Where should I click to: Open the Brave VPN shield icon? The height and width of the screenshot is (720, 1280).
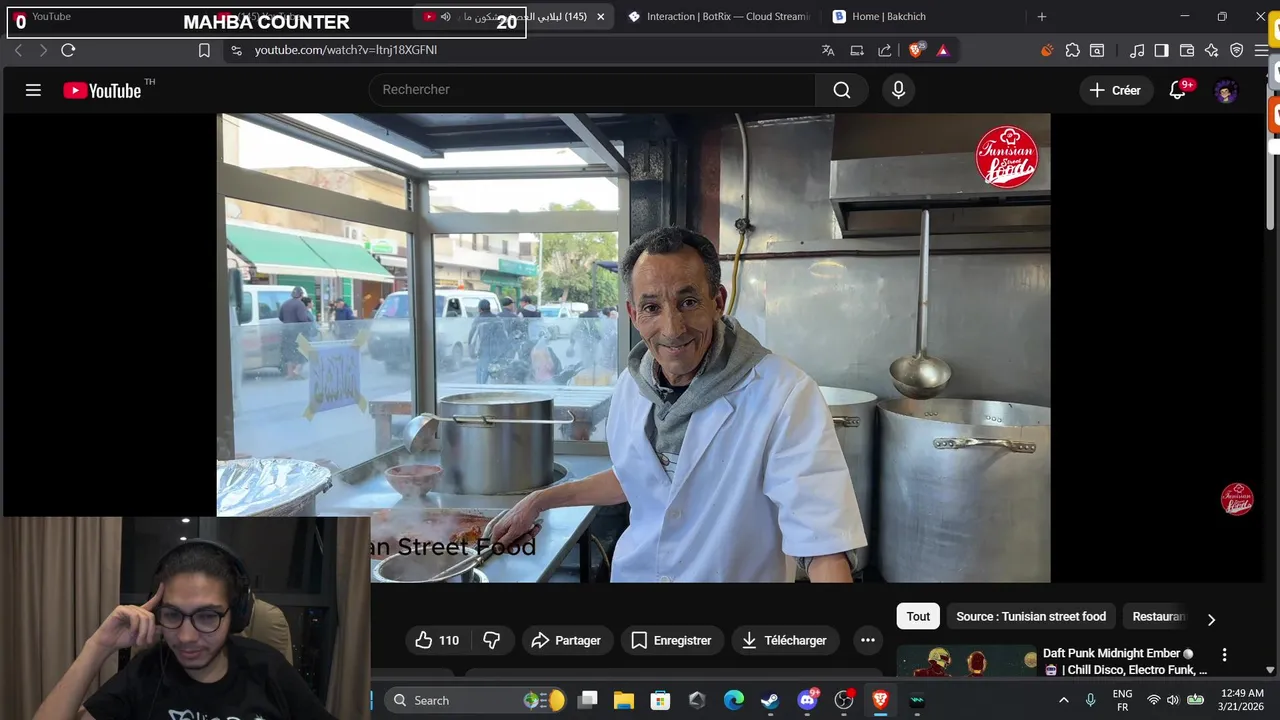tap(1237, 50)
